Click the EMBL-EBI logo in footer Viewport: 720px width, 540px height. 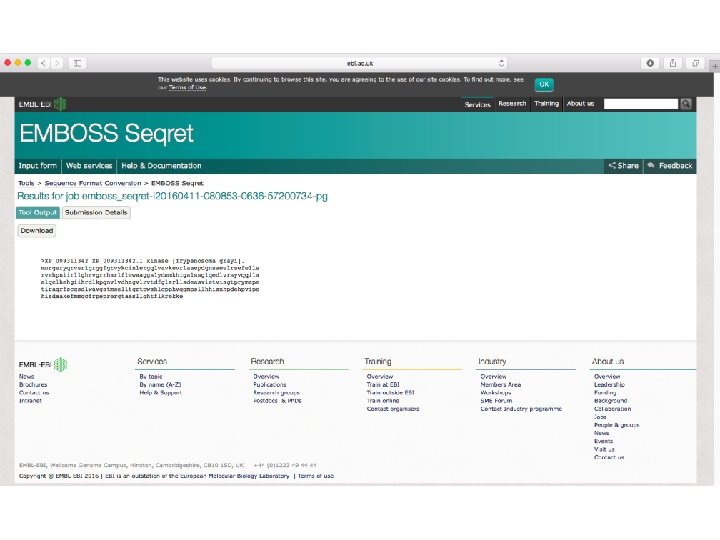43,365
